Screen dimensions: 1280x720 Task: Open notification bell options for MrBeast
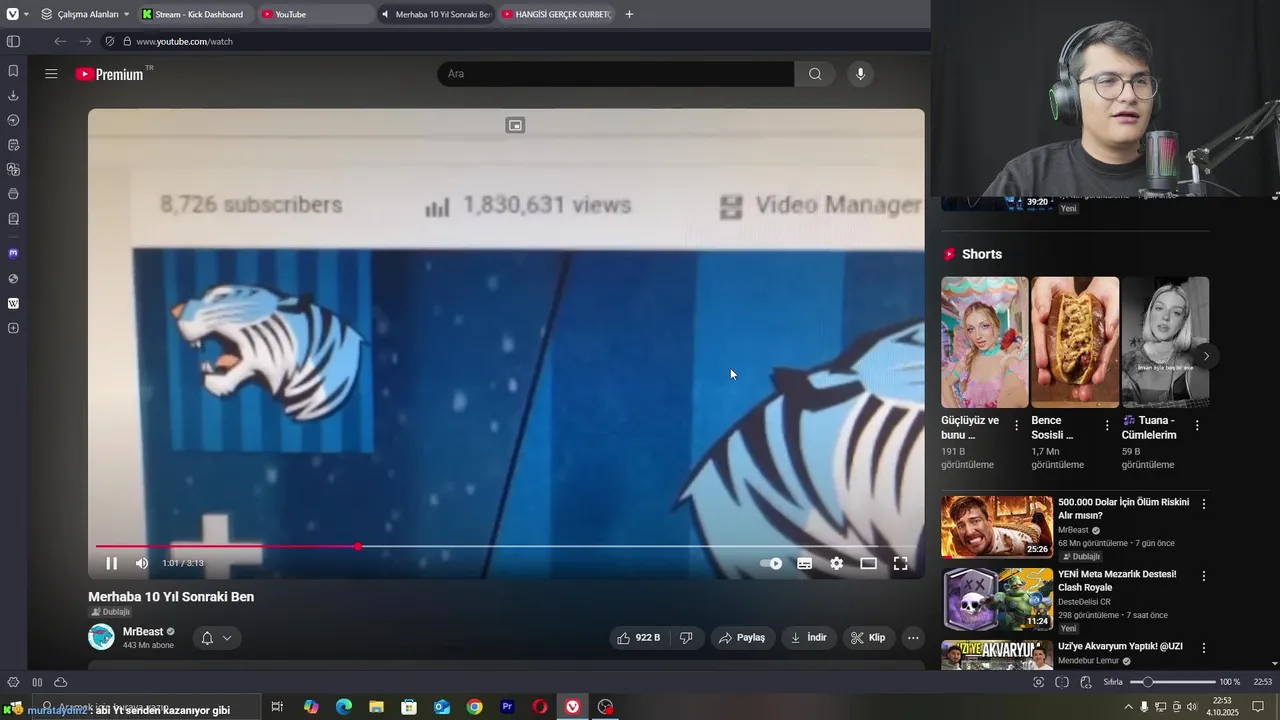[216, 637]
